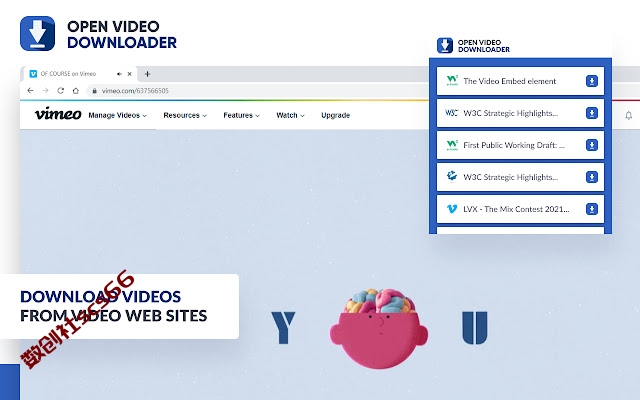Open a new browser tab
640x400 pixels.
147,74
